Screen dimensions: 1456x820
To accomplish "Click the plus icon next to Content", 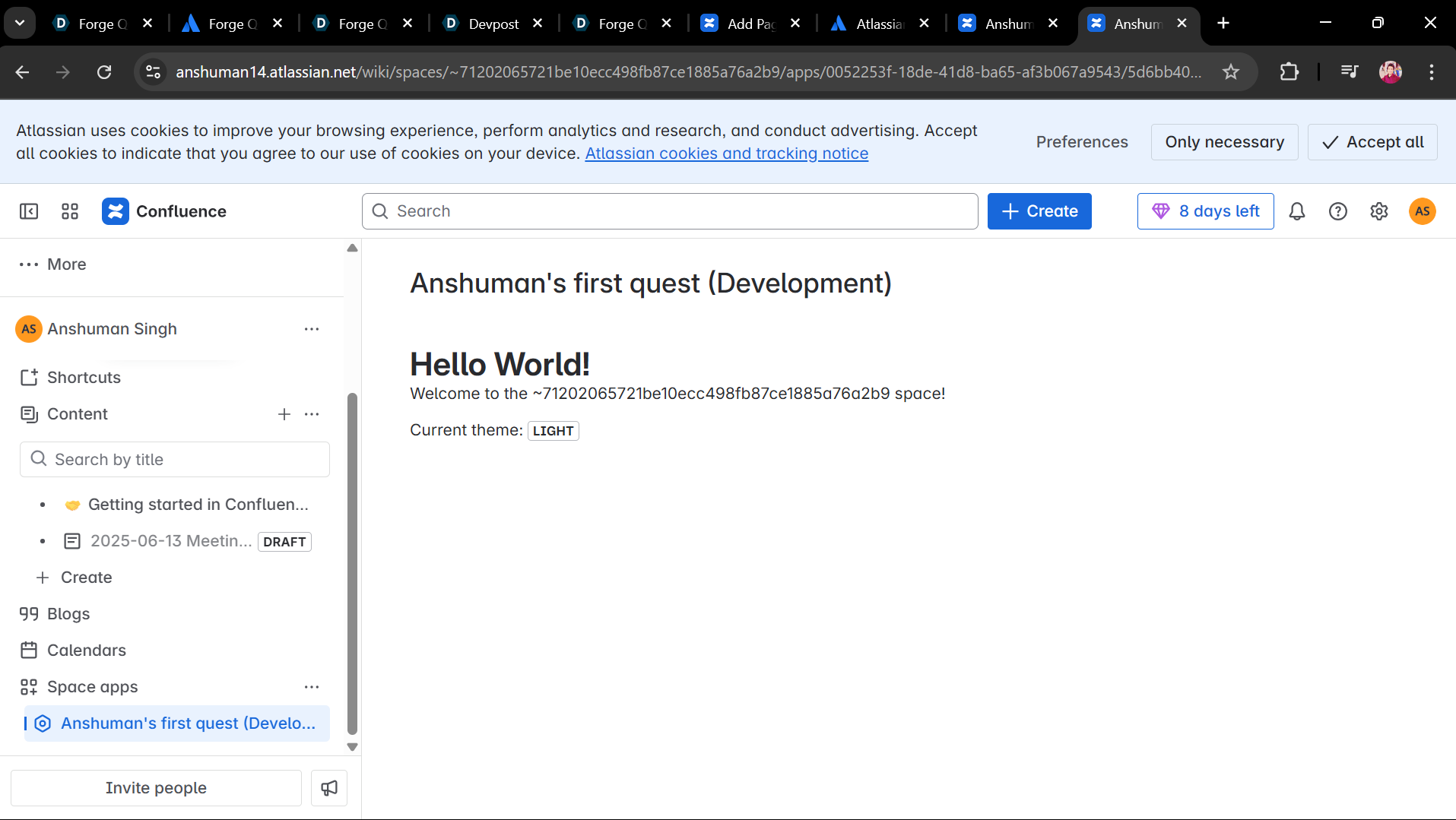I will click(284, 414).
